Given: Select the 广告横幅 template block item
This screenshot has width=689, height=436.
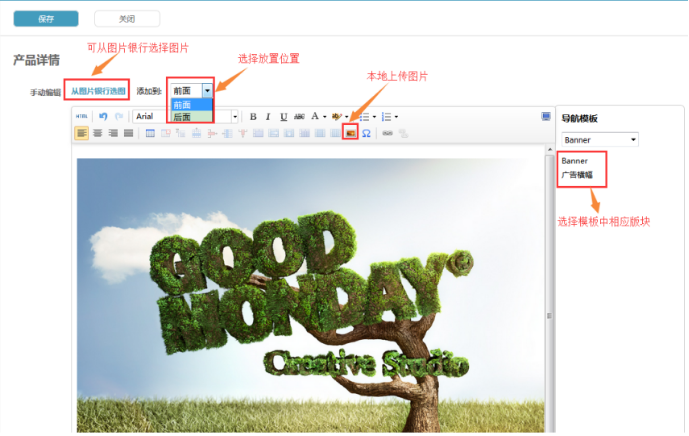Looking at the screenshot, I should tap(577, 175).
